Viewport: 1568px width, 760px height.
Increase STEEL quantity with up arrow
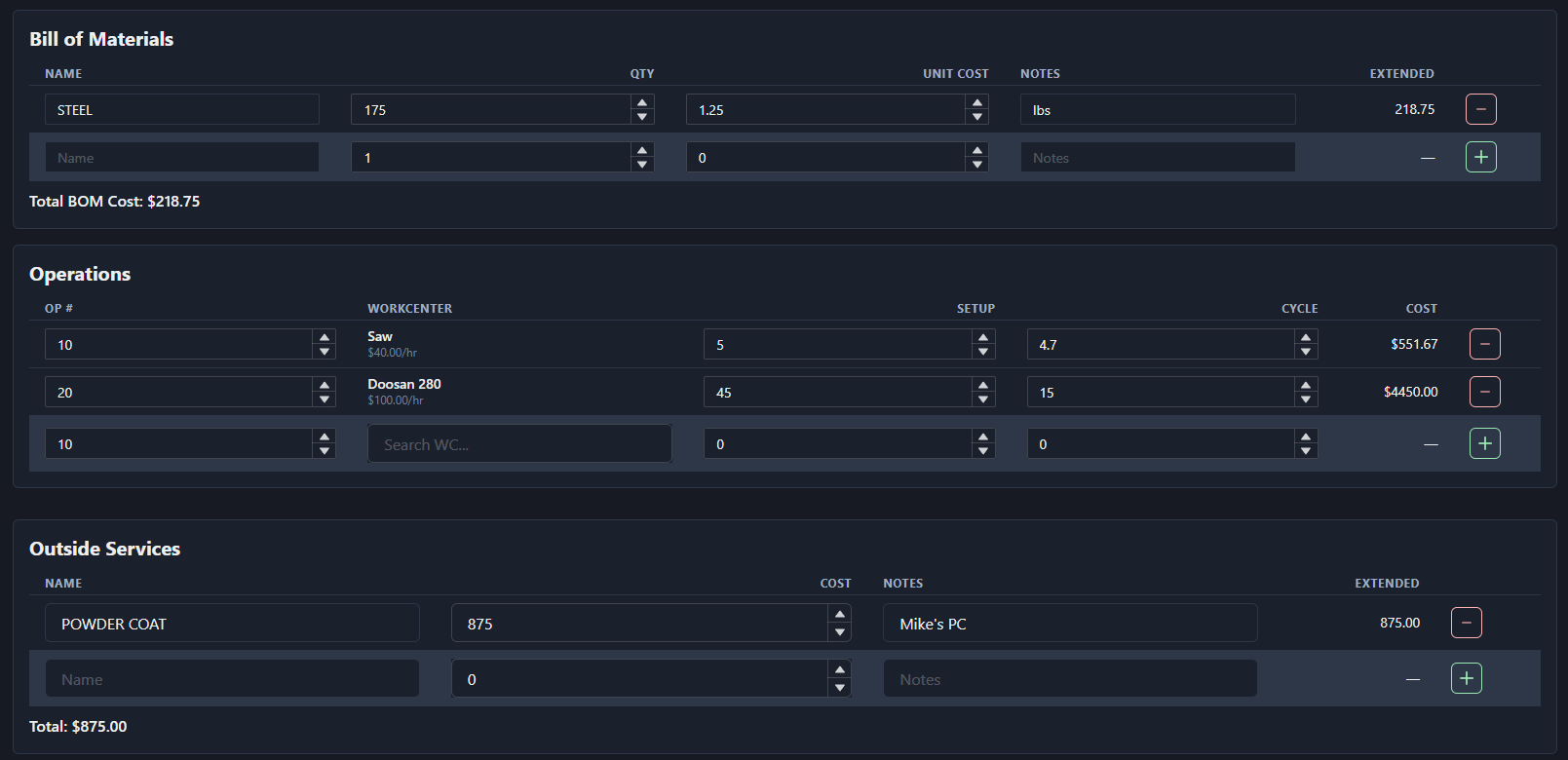pyautogui.click(x=641, y=103)
